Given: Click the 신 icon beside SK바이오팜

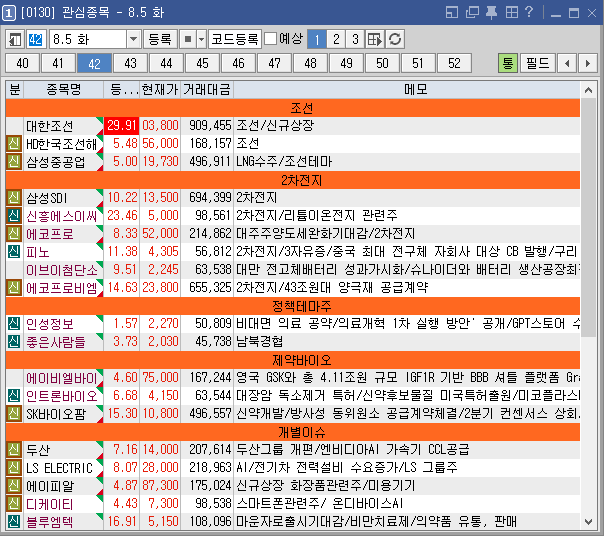Looking at the screenshot, I should 14,414.
